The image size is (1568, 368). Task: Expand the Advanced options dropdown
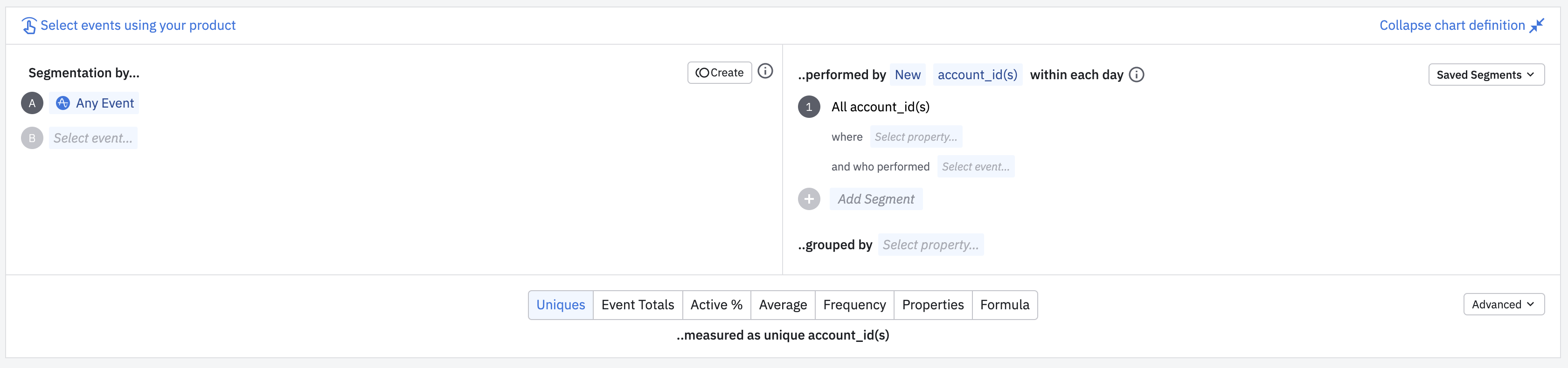coord(1503,304)
